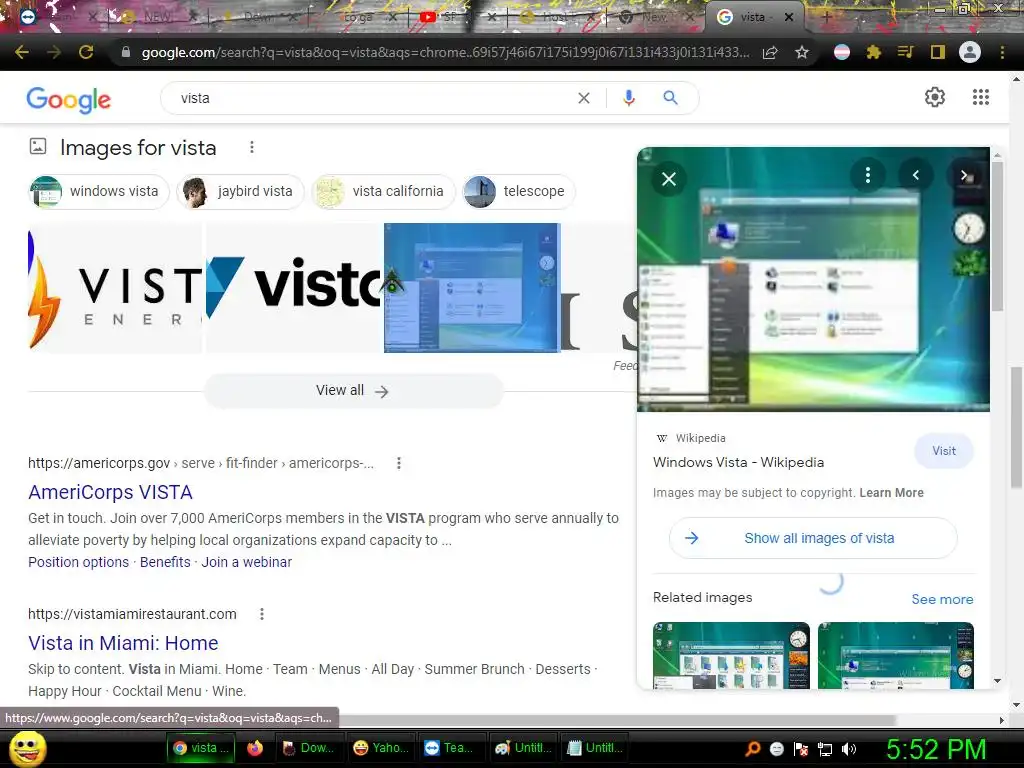
Task: Filter images by windows vista chip
Action: [x=99, y=191]
